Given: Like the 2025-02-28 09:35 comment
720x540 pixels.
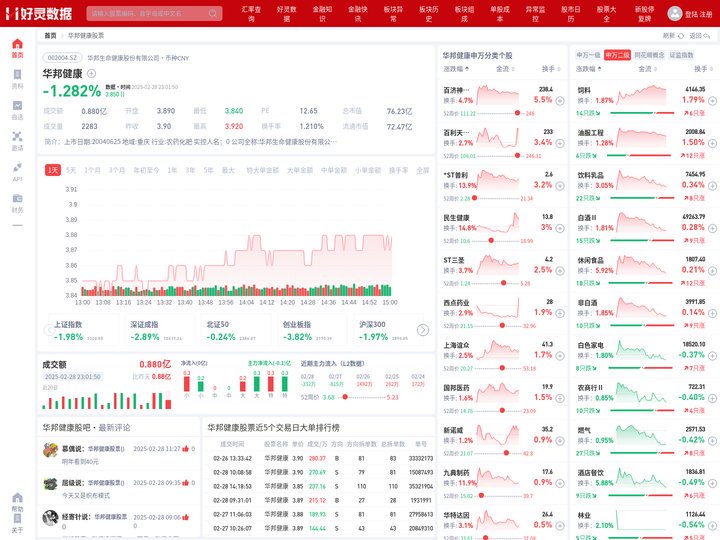Looking at the screenshot, I should (x=186, y=483).
